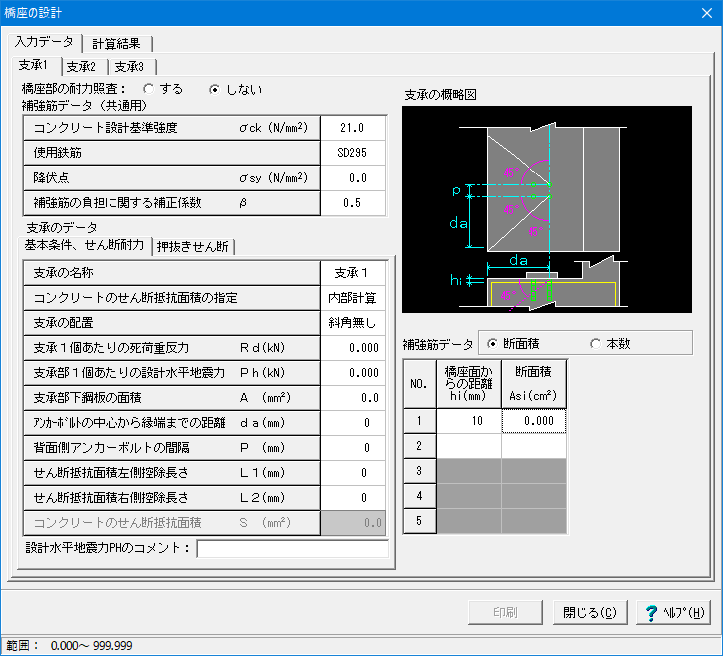Viewport: 723px width, 656px height.
Task: Select row header NO. 1
Action: click(419, 420)
